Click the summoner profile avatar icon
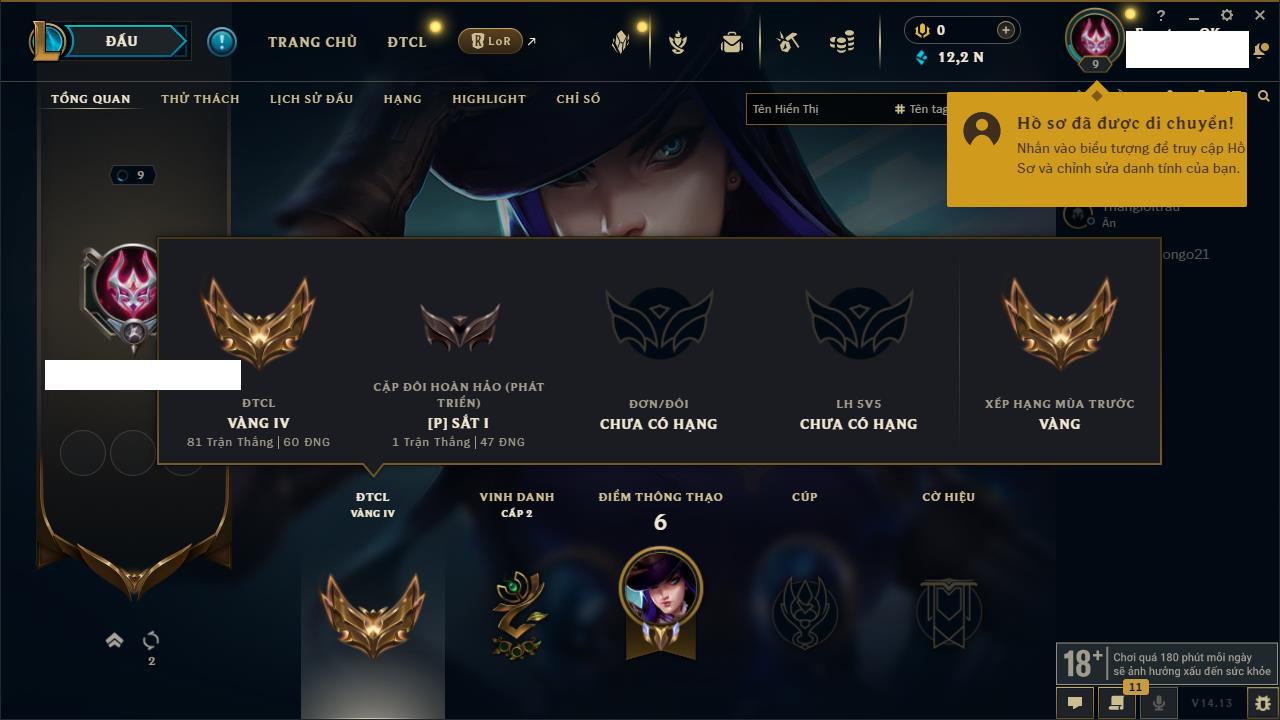Image resolution: width=1280 pixels, height=720 pixels. [x=1096, y=38]
